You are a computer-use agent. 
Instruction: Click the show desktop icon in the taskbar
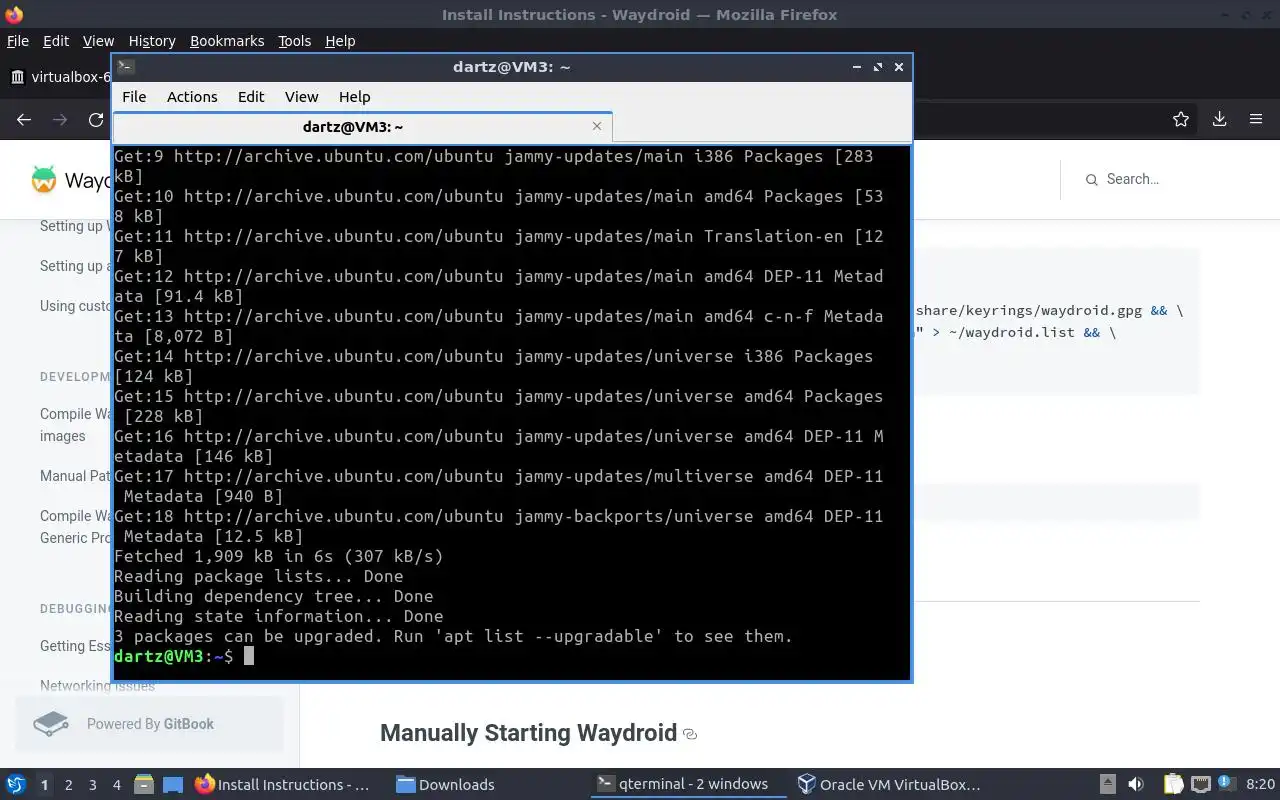pos(173,784)
